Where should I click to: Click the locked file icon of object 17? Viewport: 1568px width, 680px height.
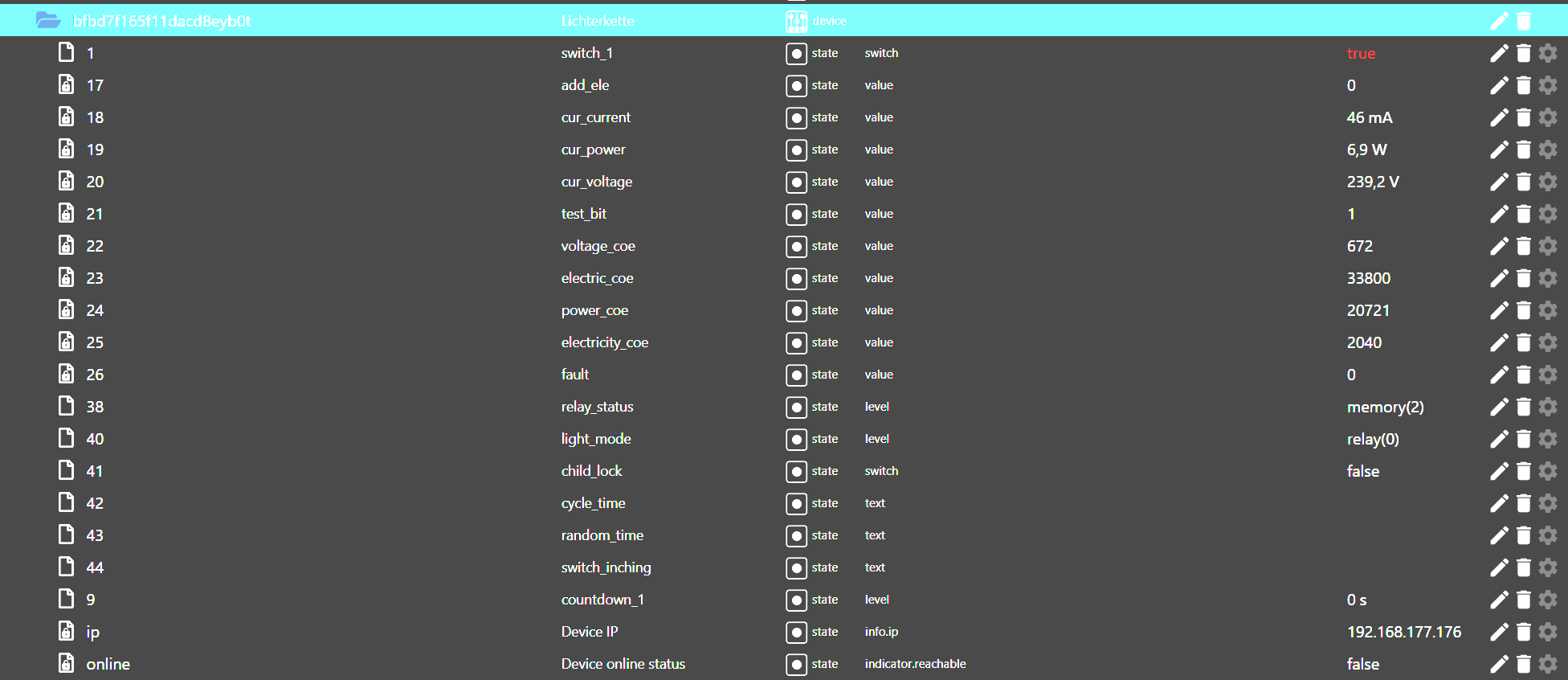tap(67, 84)
